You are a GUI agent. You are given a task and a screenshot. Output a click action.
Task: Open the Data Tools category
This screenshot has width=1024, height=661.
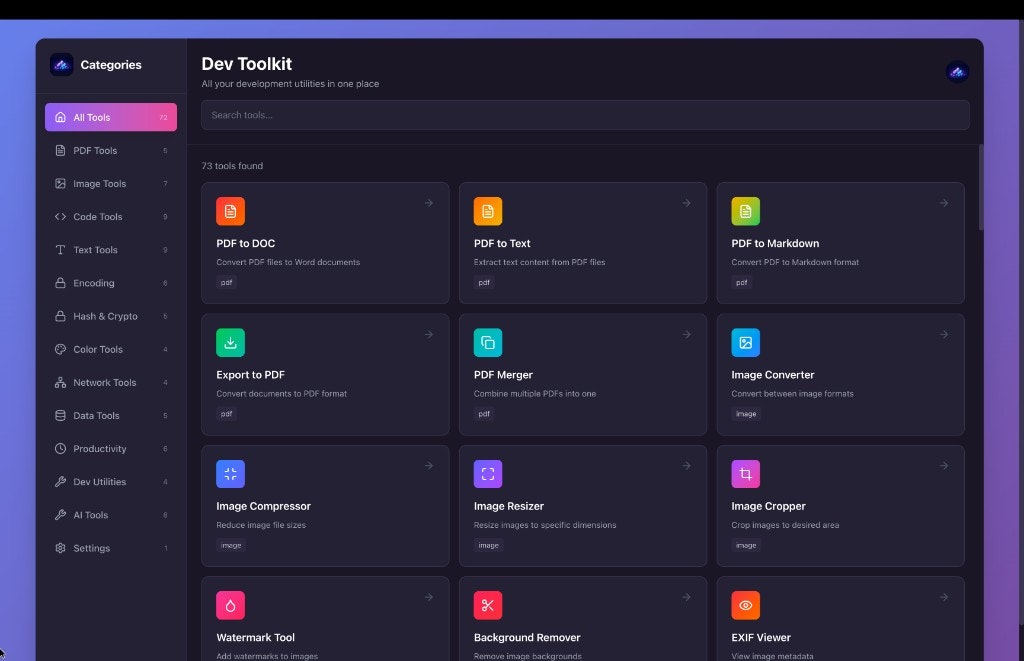pyautogui.click(x=111, y=415)
